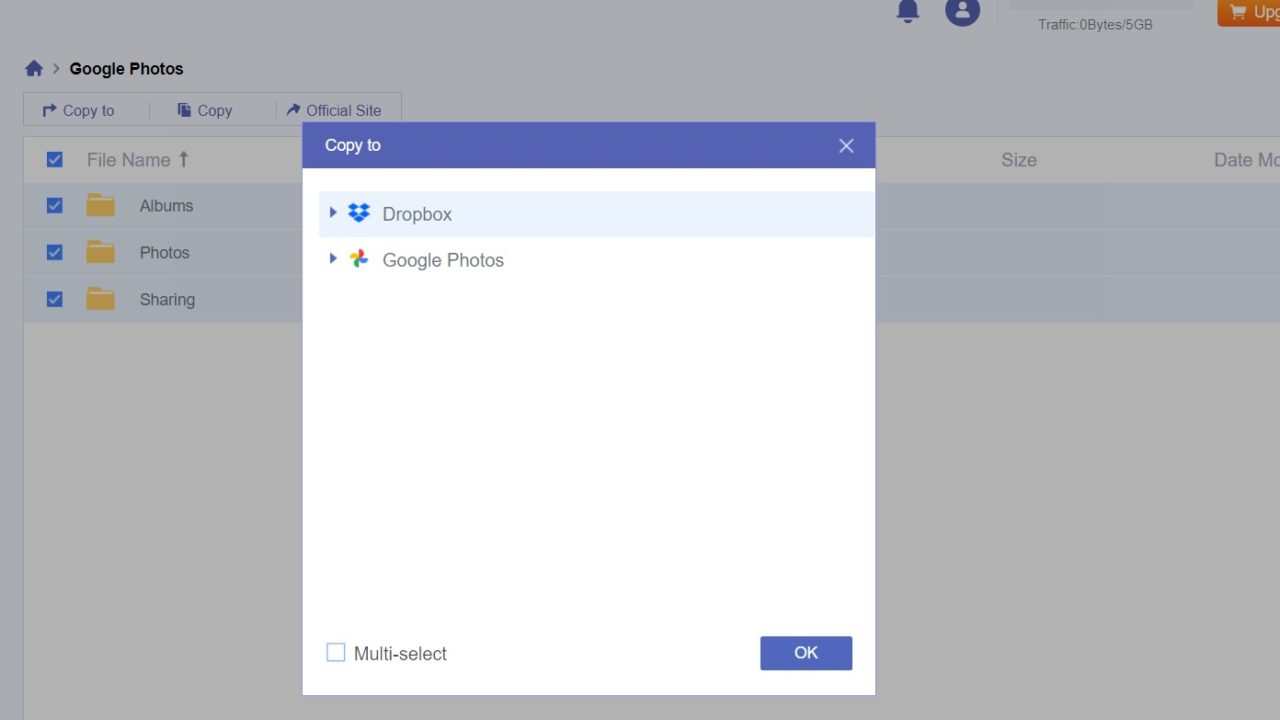The image size is (1280, 720).
Task: Confirm with the OK button
Action: 805,653
